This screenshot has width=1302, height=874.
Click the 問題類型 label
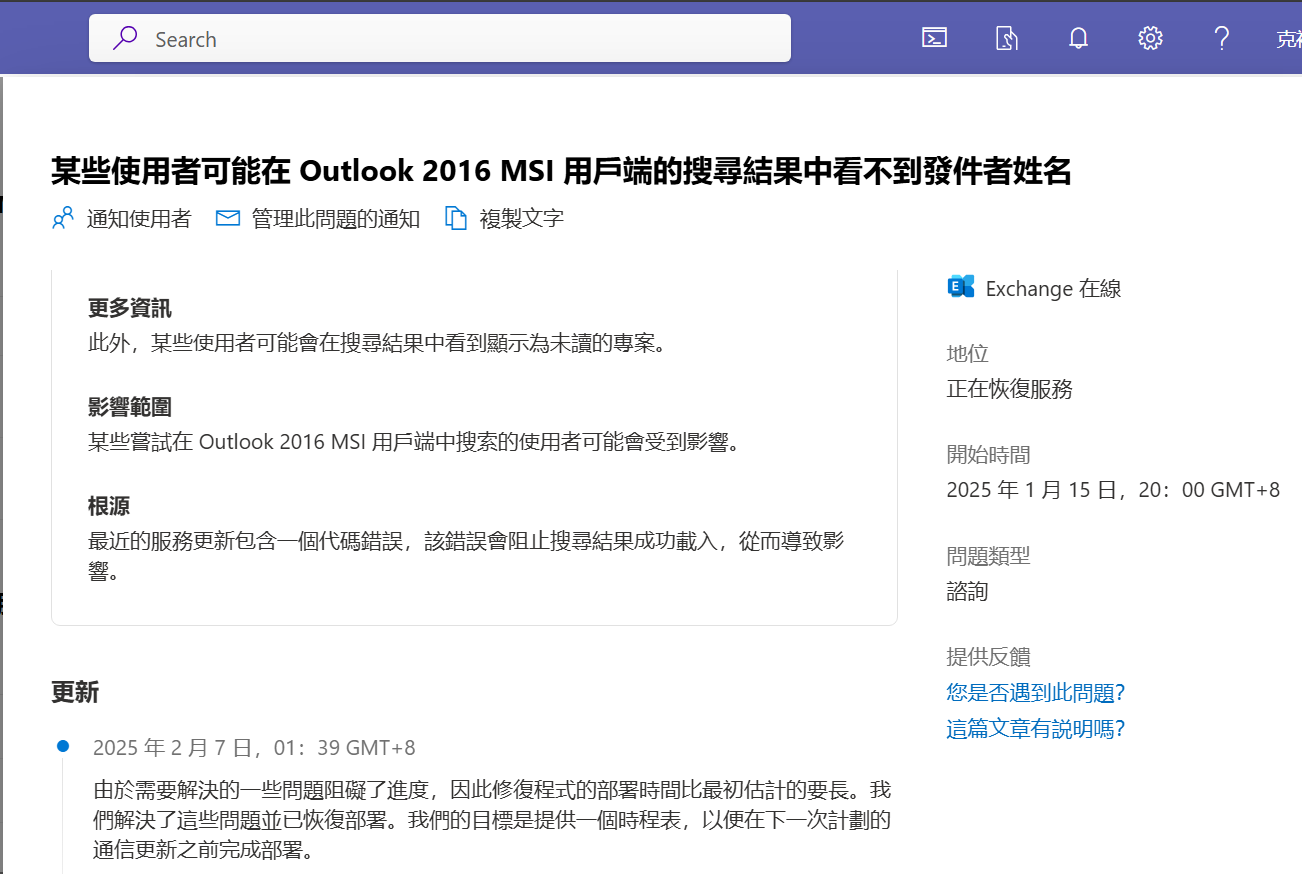point(988,555)
